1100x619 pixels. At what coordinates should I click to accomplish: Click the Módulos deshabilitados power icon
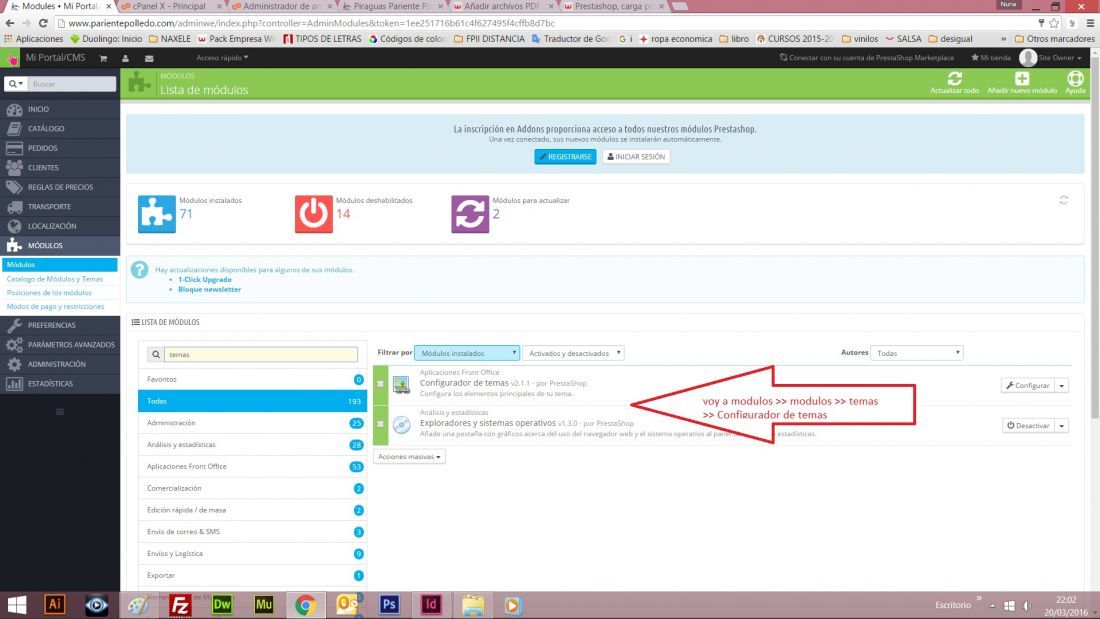314,214
